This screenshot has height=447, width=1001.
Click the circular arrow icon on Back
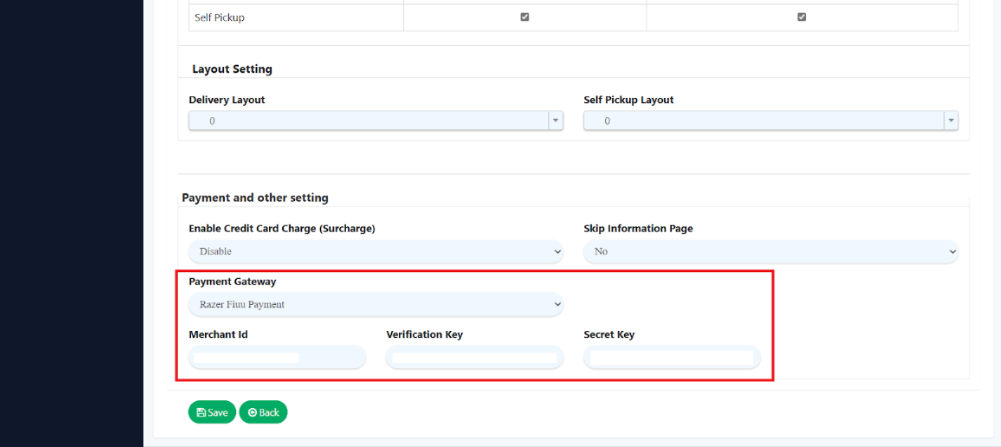pyautogui.click(x=252, y=412)
